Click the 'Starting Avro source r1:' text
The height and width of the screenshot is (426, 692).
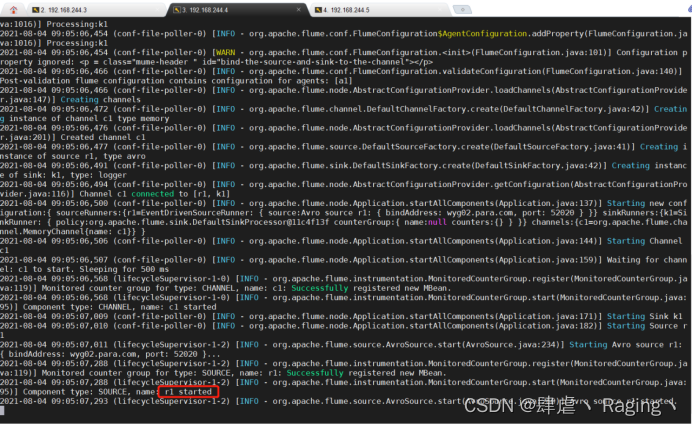(625, 344)
